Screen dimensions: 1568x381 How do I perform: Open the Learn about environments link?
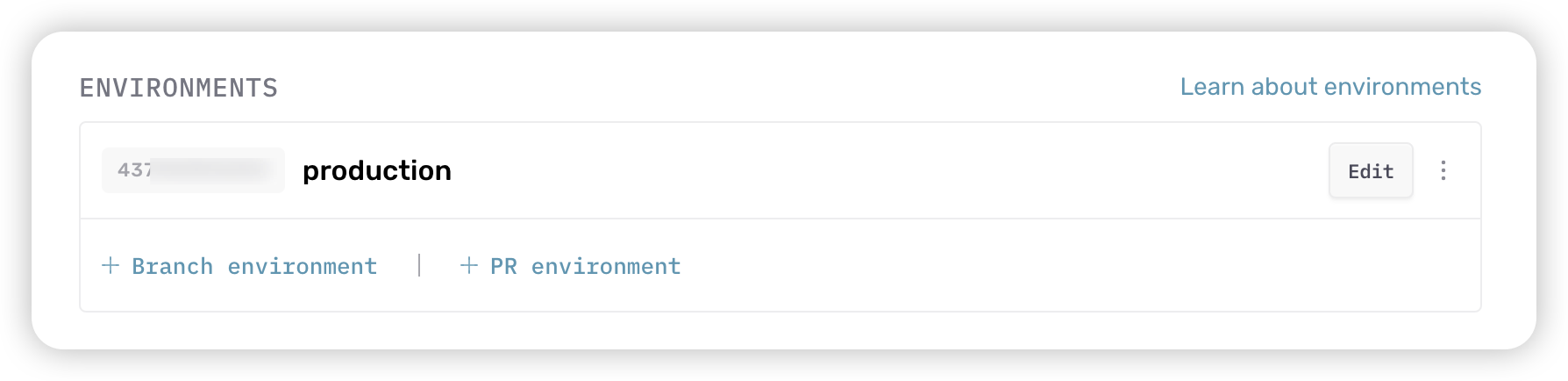point(1329,87)
